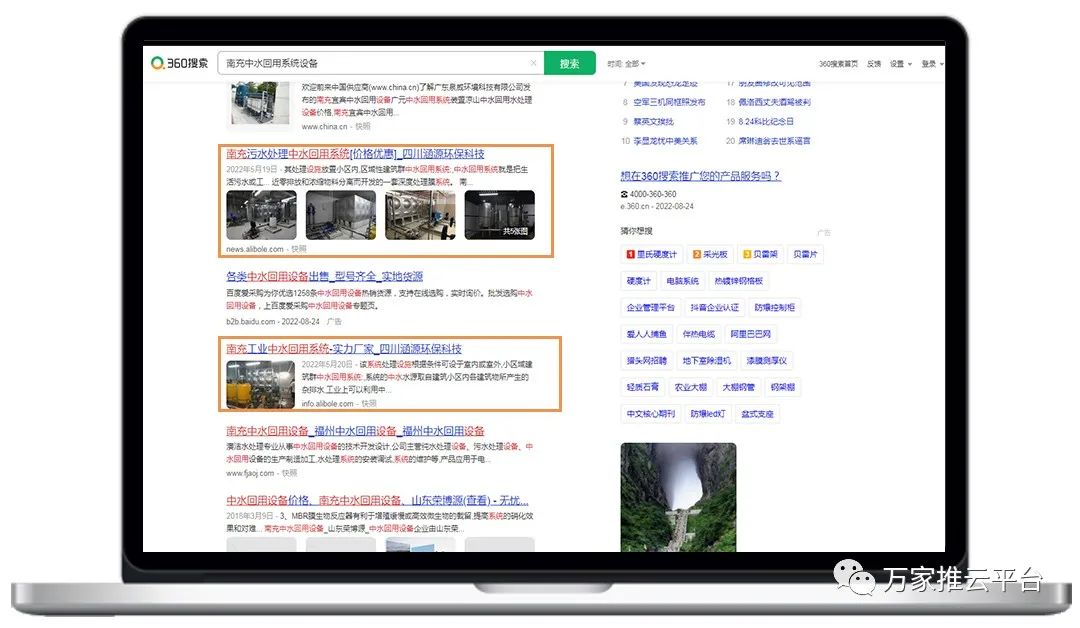Viewport: 1080px width, 628px height.
Task: Click the green 搜索 button
Action: (x=569, y=63)
